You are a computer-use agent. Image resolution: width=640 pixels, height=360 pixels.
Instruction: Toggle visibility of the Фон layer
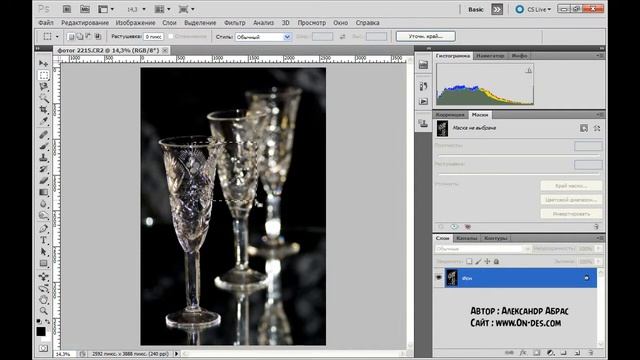pos(439,278)
